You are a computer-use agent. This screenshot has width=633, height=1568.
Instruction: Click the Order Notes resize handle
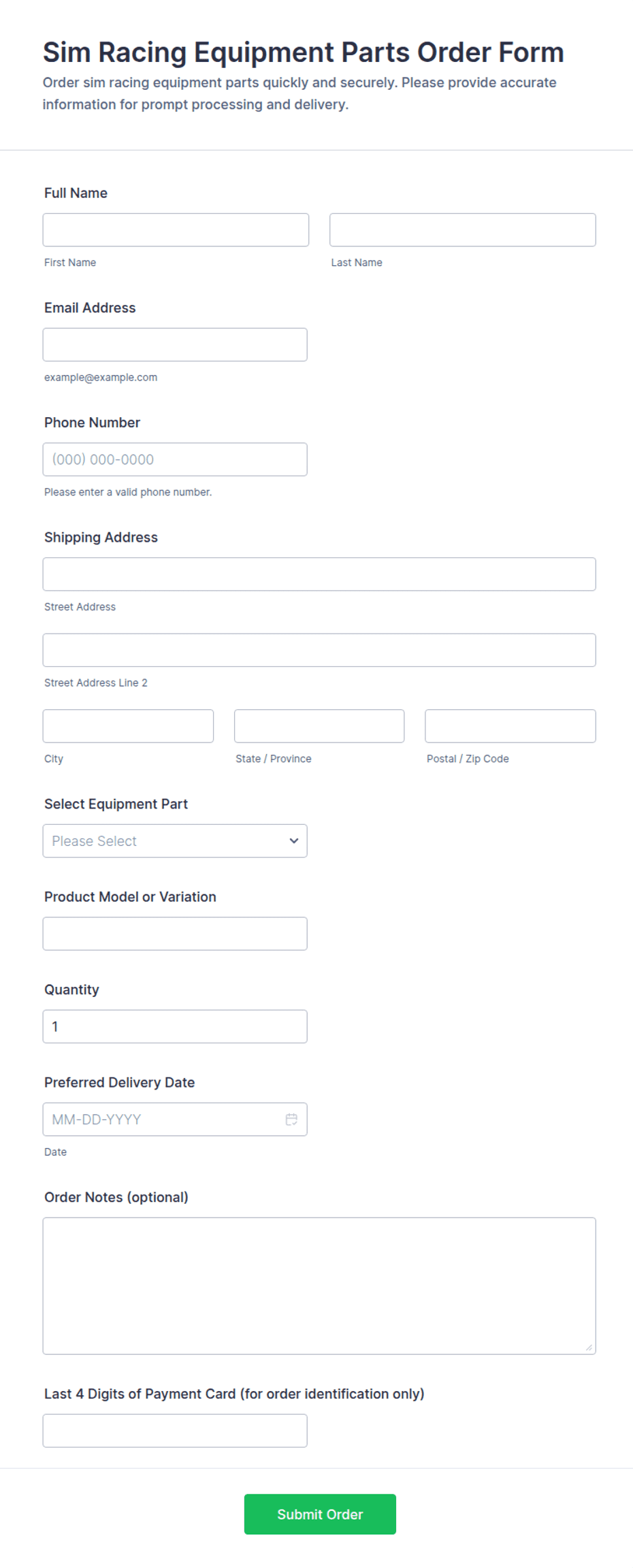pos(589,1347)
